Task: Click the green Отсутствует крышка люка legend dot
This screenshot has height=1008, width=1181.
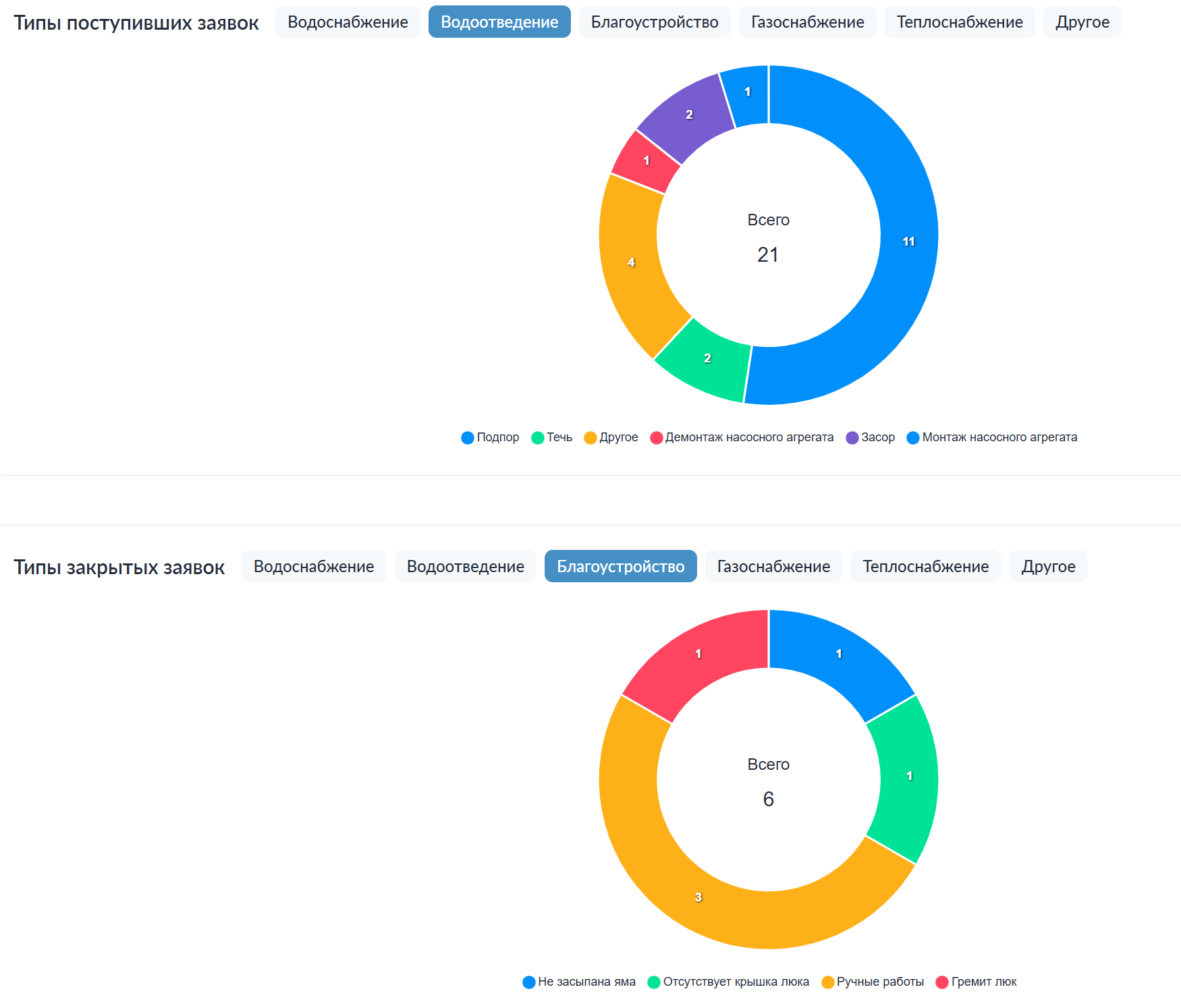Action: 653,982
